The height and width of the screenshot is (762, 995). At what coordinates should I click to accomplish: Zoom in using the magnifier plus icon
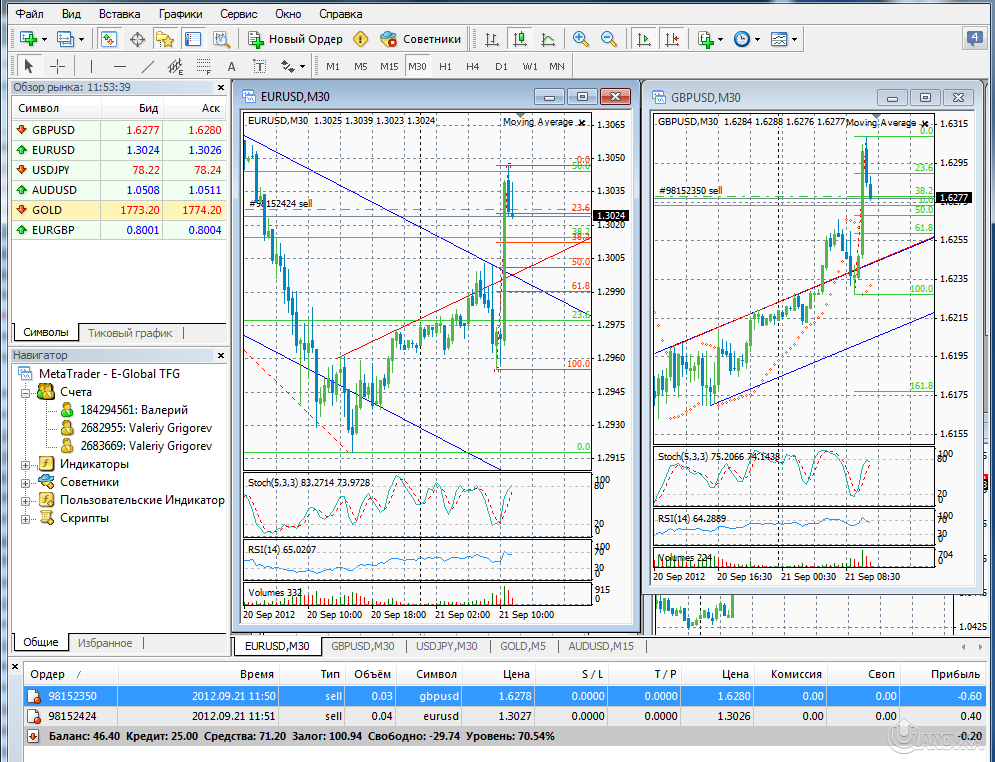tap(580, 39)
